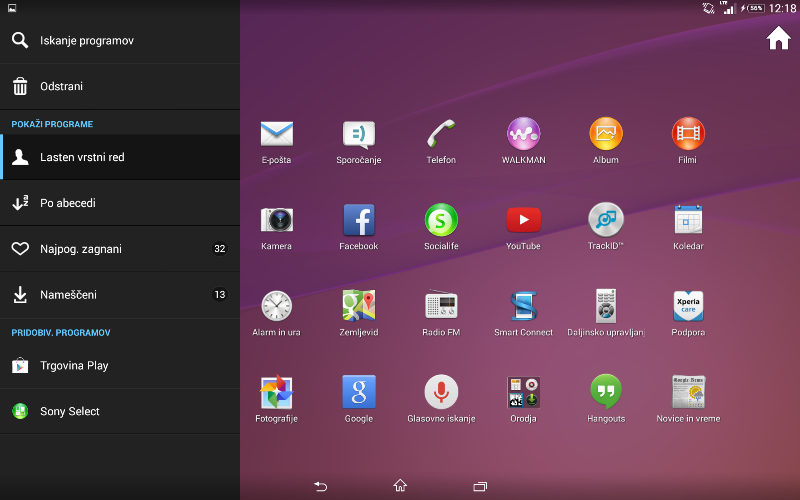Tap the white home icon at top right
Screen dimensions: 800x500
778,38
